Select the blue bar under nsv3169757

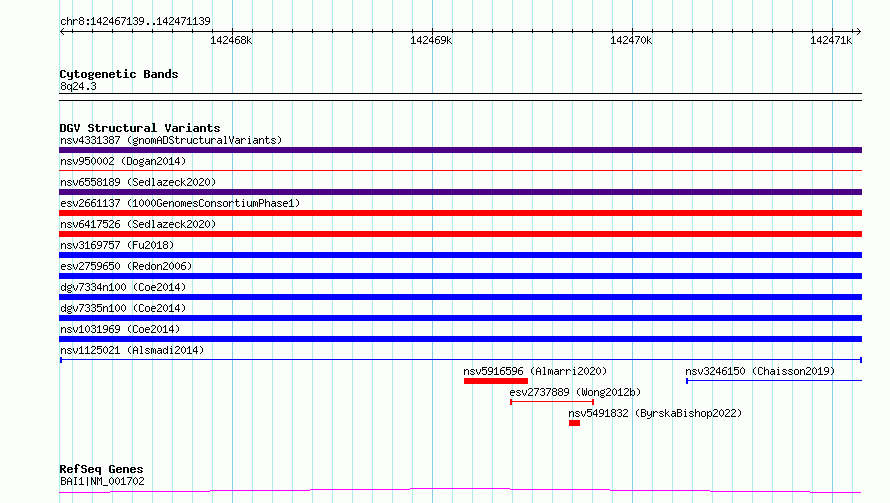[460, 255]
